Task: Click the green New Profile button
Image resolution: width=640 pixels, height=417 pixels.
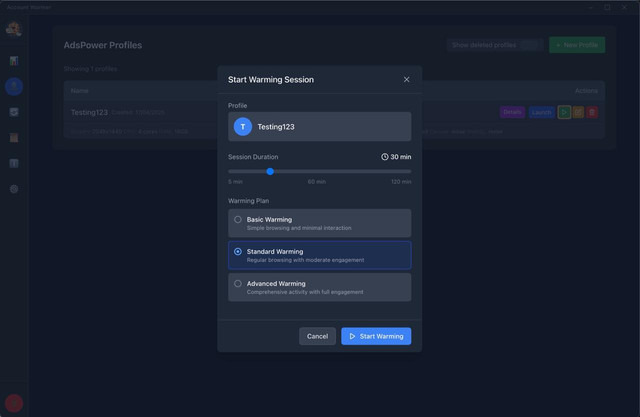Action: tap(577, 45)
